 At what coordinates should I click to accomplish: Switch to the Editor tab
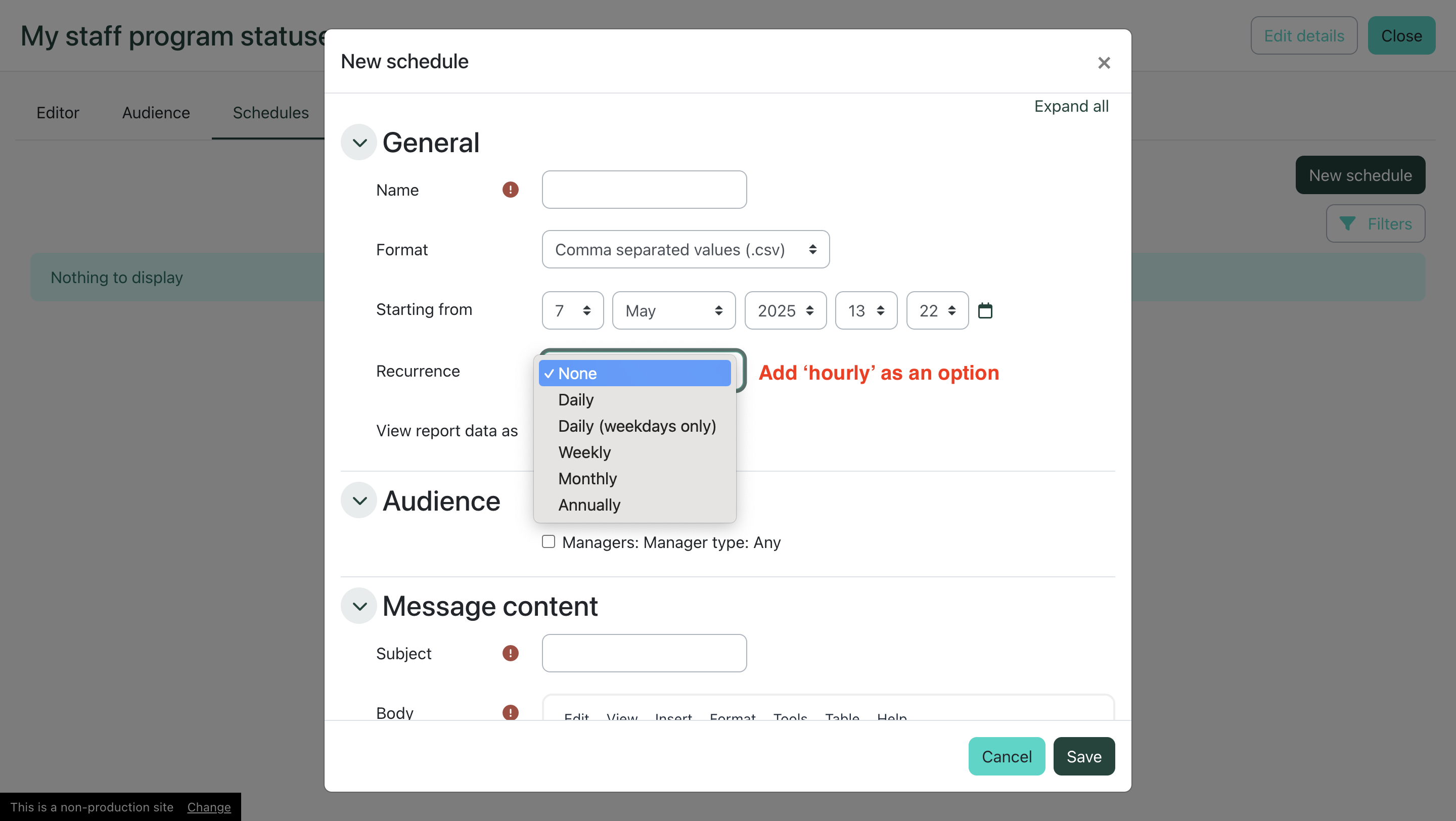coord(57,112)
